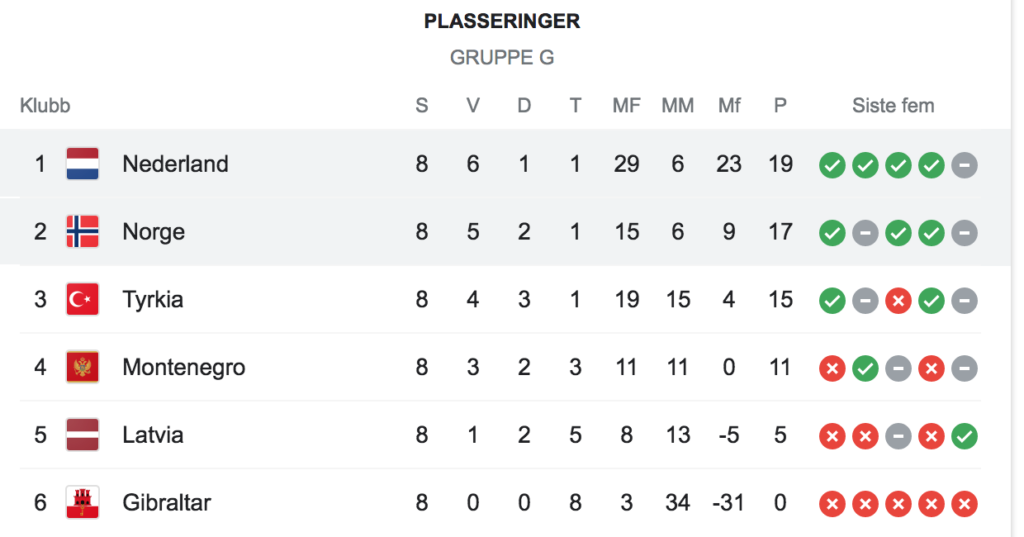The height and width of the screenshot is (537, 1024).
Task: Click the Klubb column header
Action: coord(45,106)
